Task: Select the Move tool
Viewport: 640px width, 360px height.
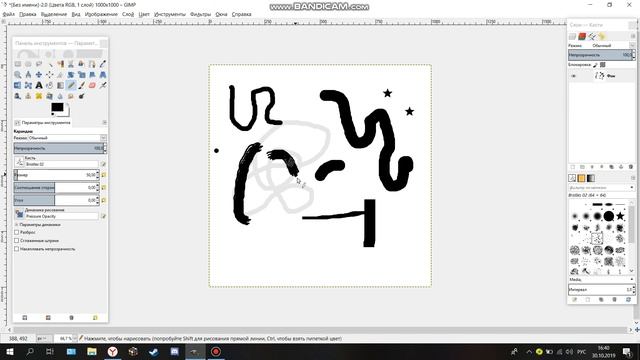Action: [x=39, y=75]
